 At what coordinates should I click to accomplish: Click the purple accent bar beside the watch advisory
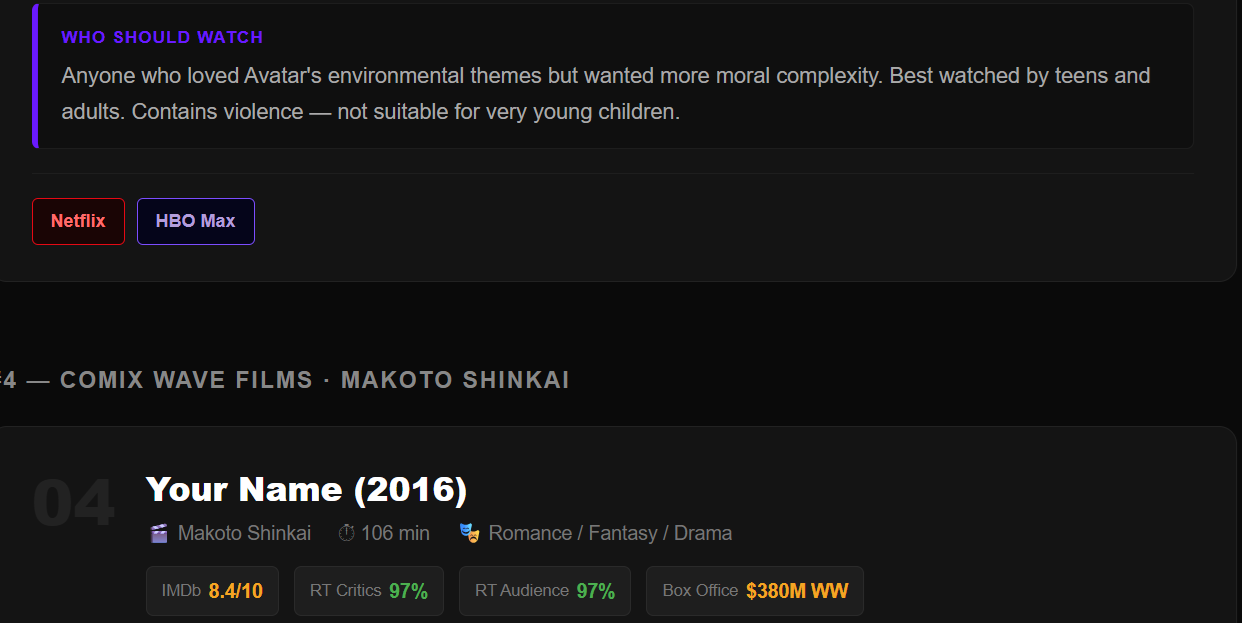pyautogui.click(x=37, y=75)
